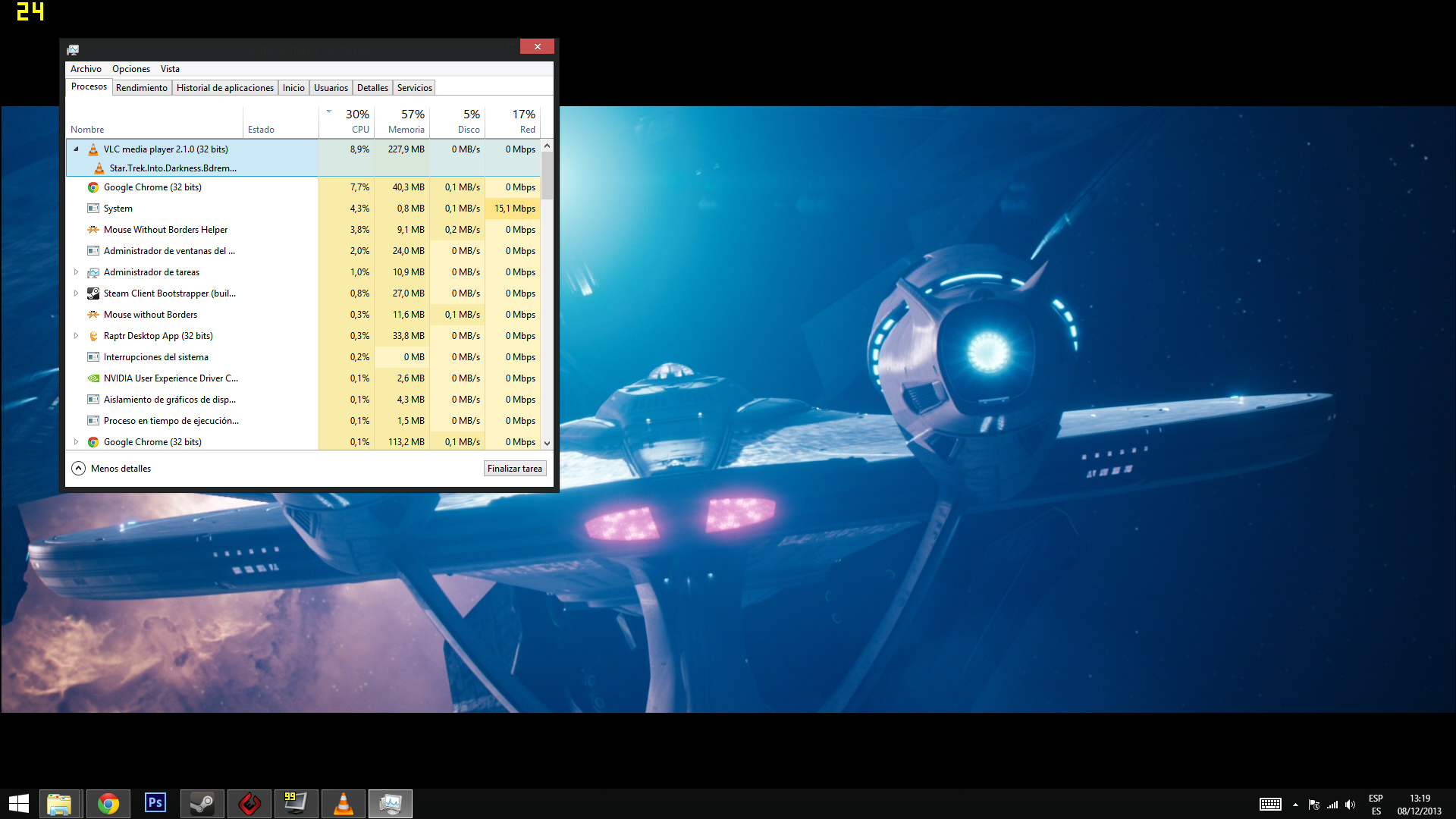Click the Mouse Without Borders Helper icon
The height and width of the screenshot is (819, 1456).
point(93,230)
